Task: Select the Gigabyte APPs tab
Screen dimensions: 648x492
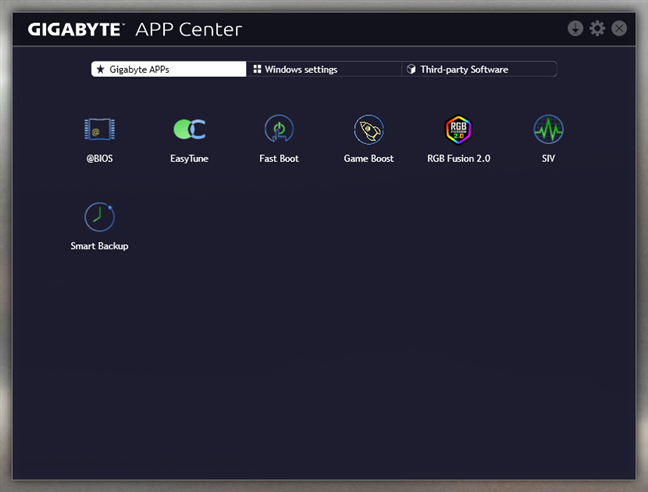Action: [x=169, y=69]
